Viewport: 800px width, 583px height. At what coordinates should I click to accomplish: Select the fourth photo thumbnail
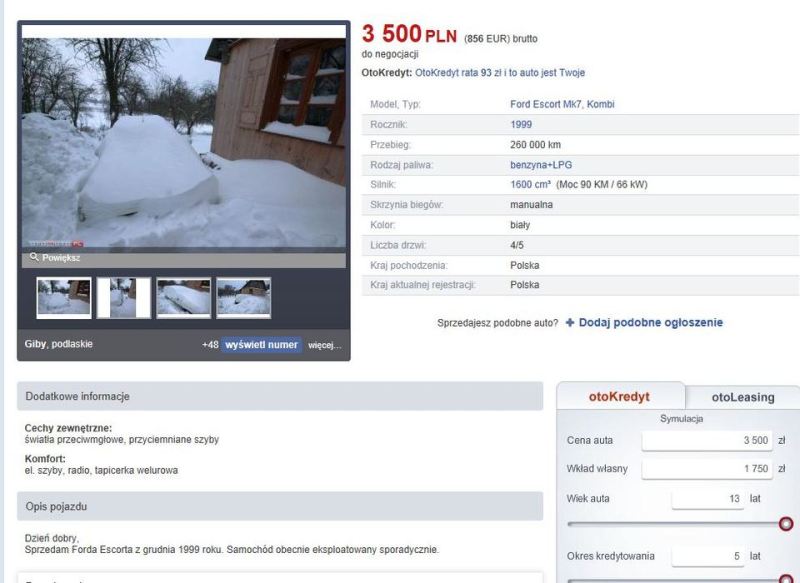point(243,297)
